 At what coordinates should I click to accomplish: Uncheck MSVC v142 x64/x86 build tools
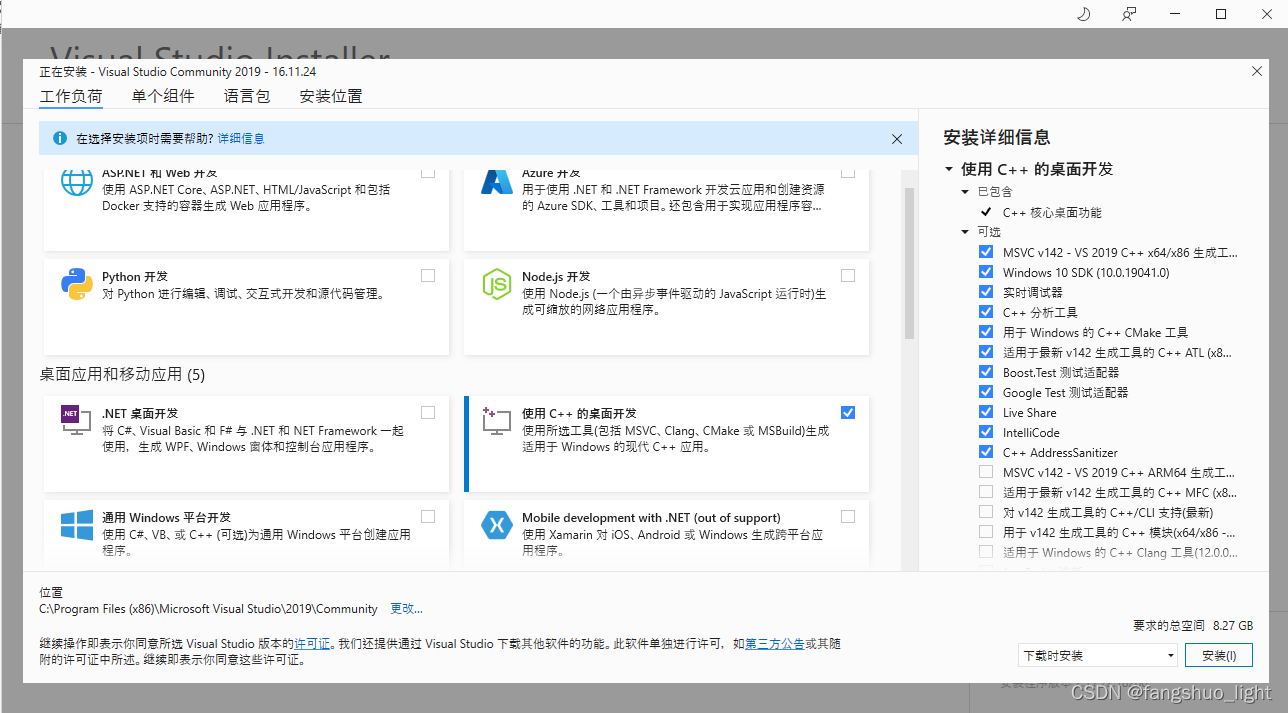tap(987, 252)
